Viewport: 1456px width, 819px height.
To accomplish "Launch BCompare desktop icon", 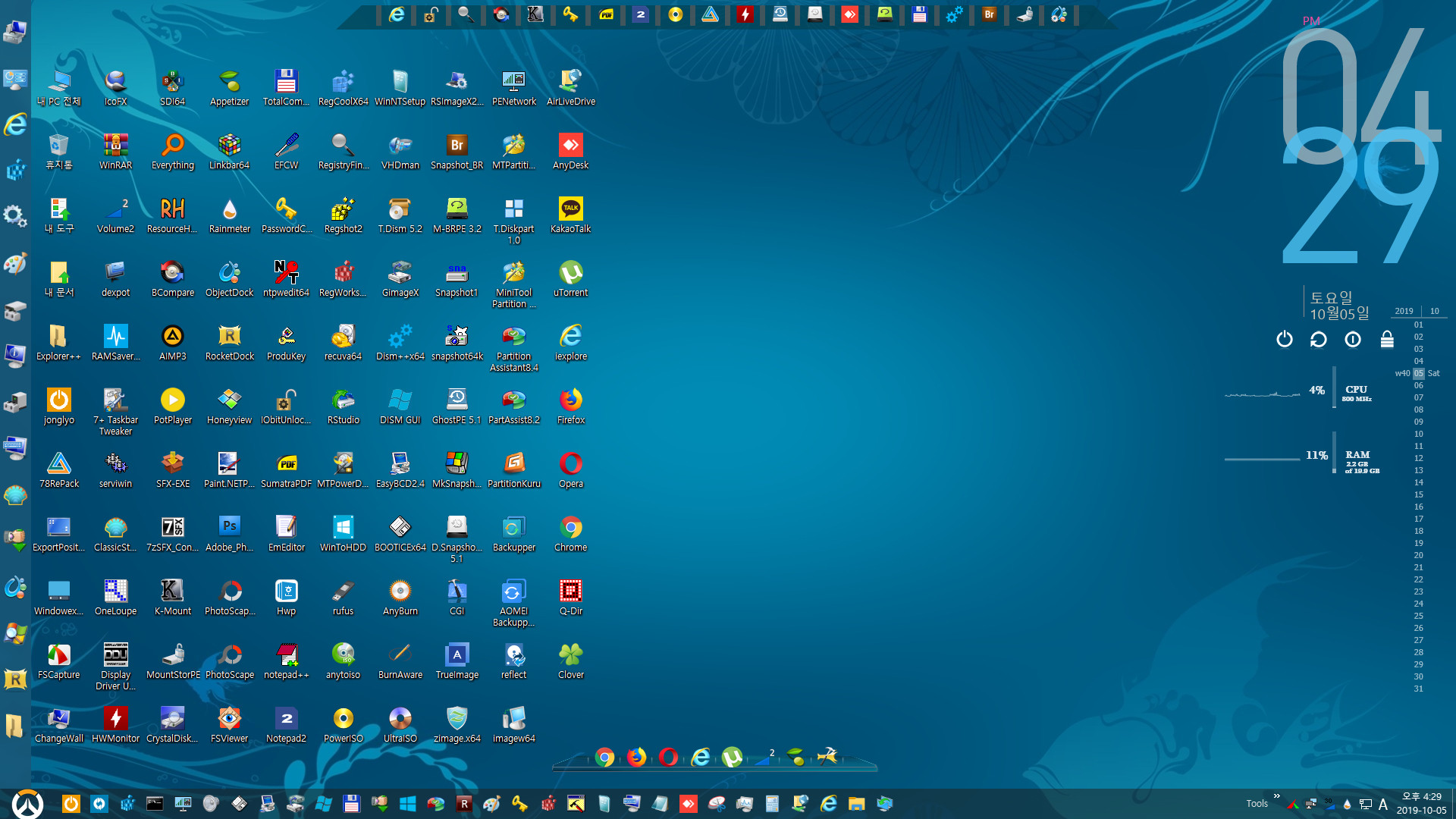I will (x=172, y=278).
